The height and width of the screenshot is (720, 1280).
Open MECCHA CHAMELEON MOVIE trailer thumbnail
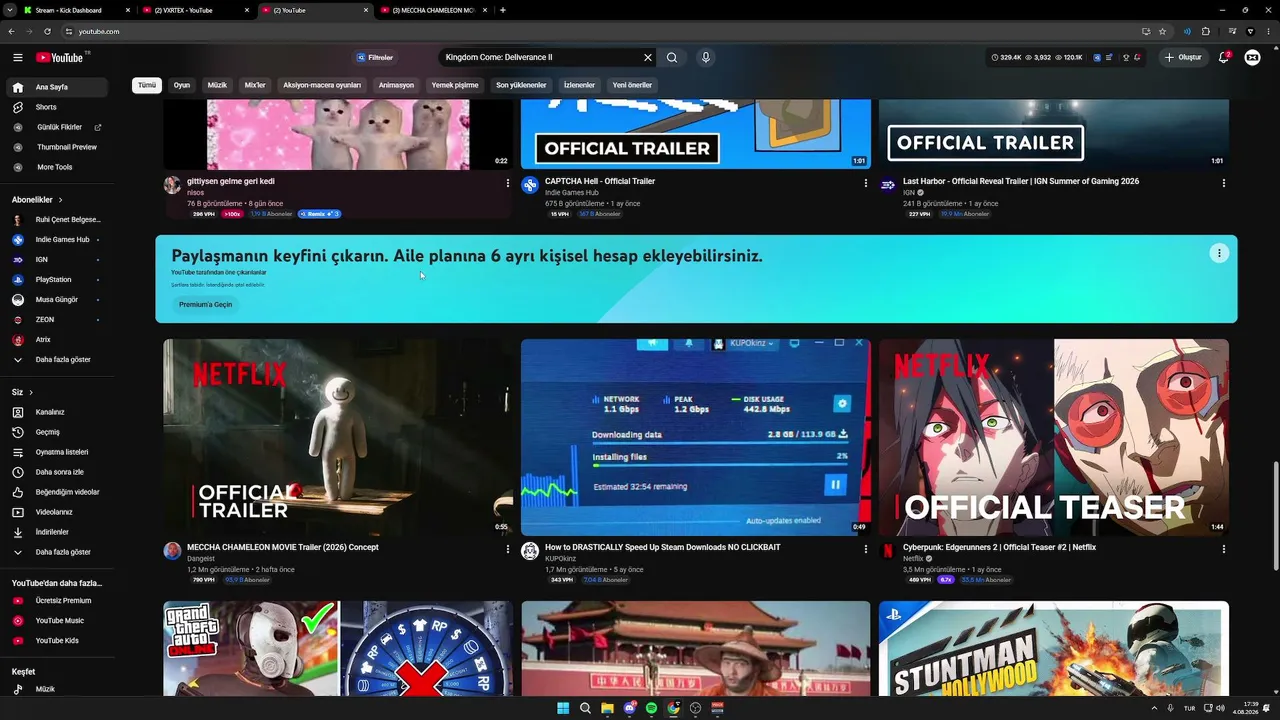(338, 437)
